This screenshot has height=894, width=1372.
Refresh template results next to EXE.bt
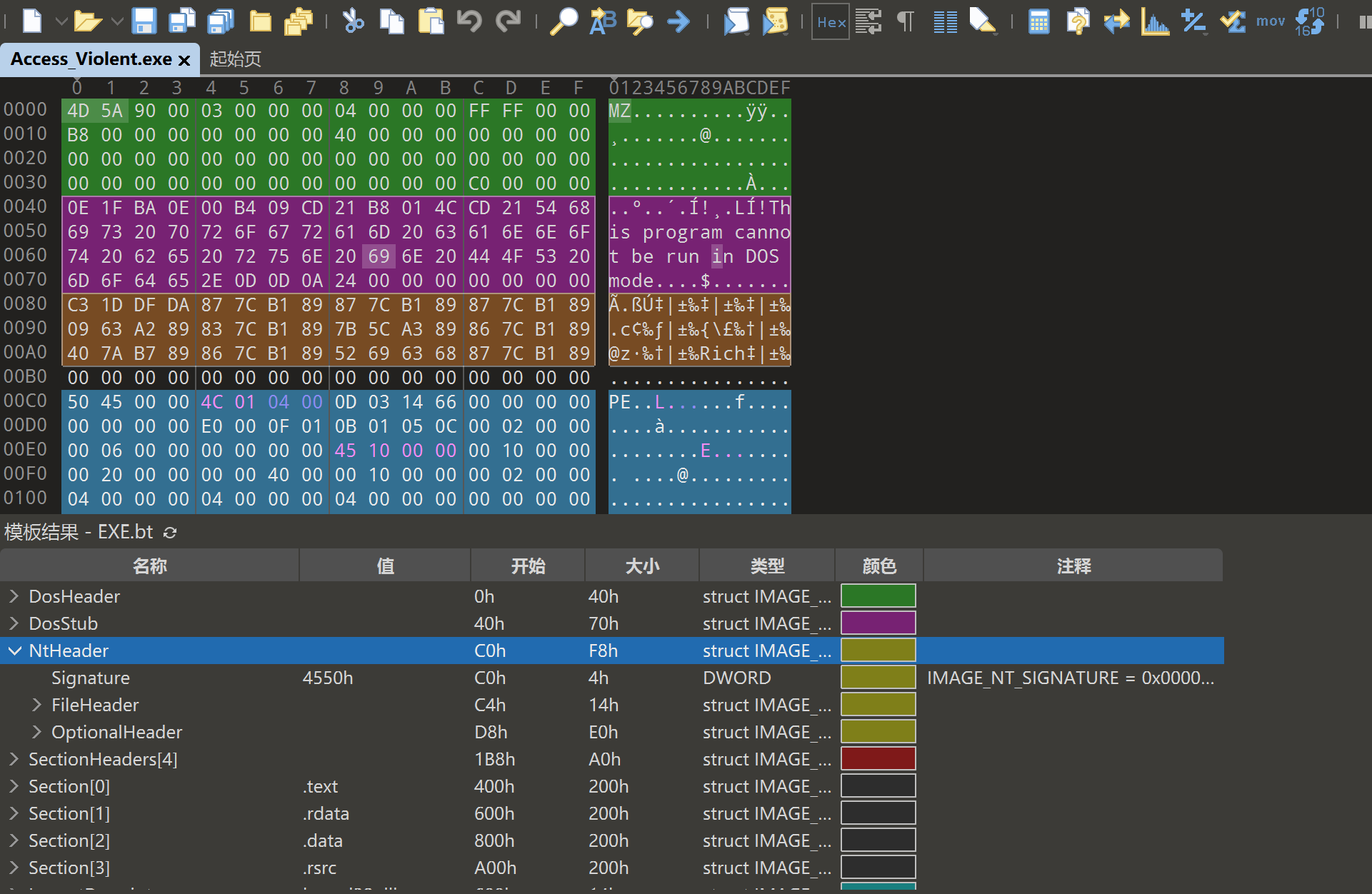(x=170, y=533)
